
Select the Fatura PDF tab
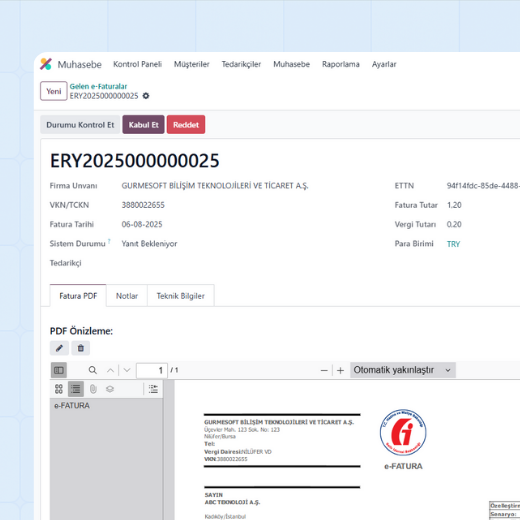[78, 296]
